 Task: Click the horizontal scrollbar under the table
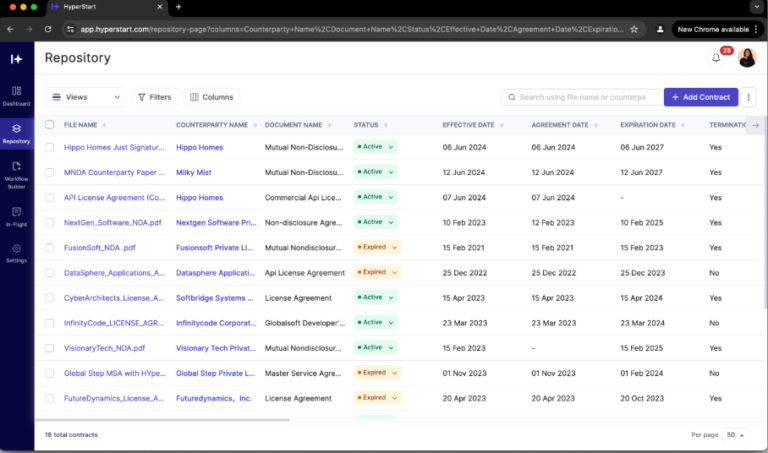[x=162, y=420]
